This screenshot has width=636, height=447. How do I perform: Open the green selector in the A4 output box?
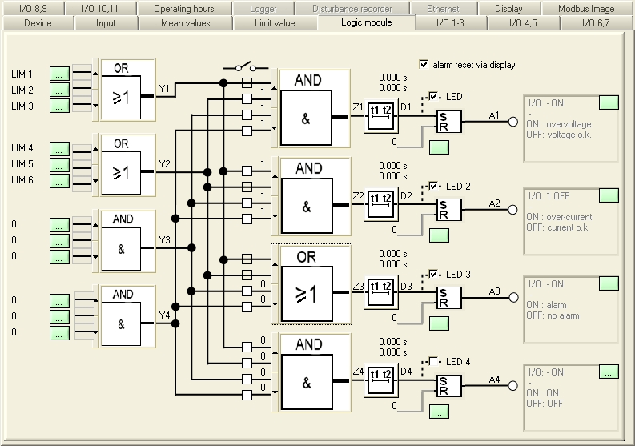pos(607,371)
